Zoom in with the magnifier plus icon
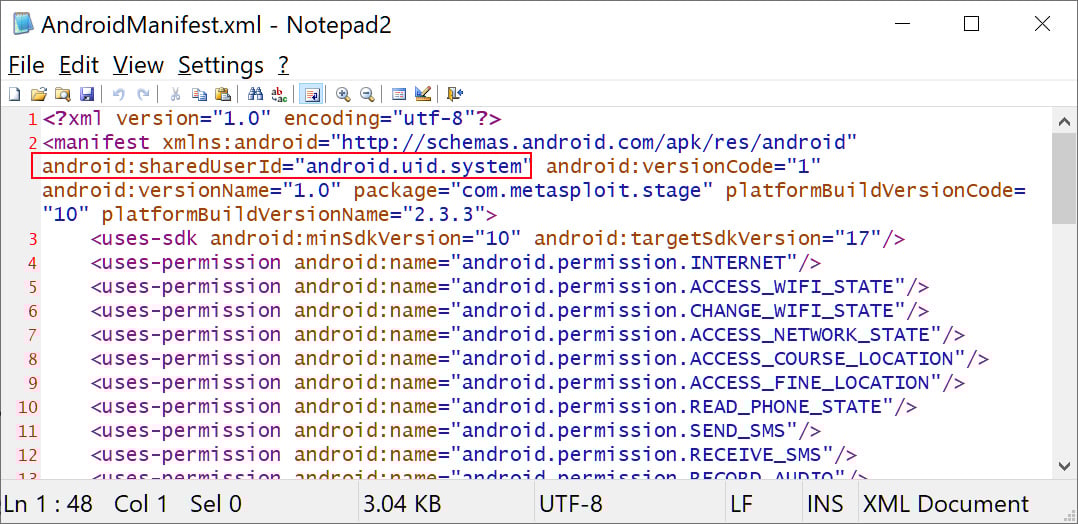1078x524 pixels. click(x=343, y=94)
